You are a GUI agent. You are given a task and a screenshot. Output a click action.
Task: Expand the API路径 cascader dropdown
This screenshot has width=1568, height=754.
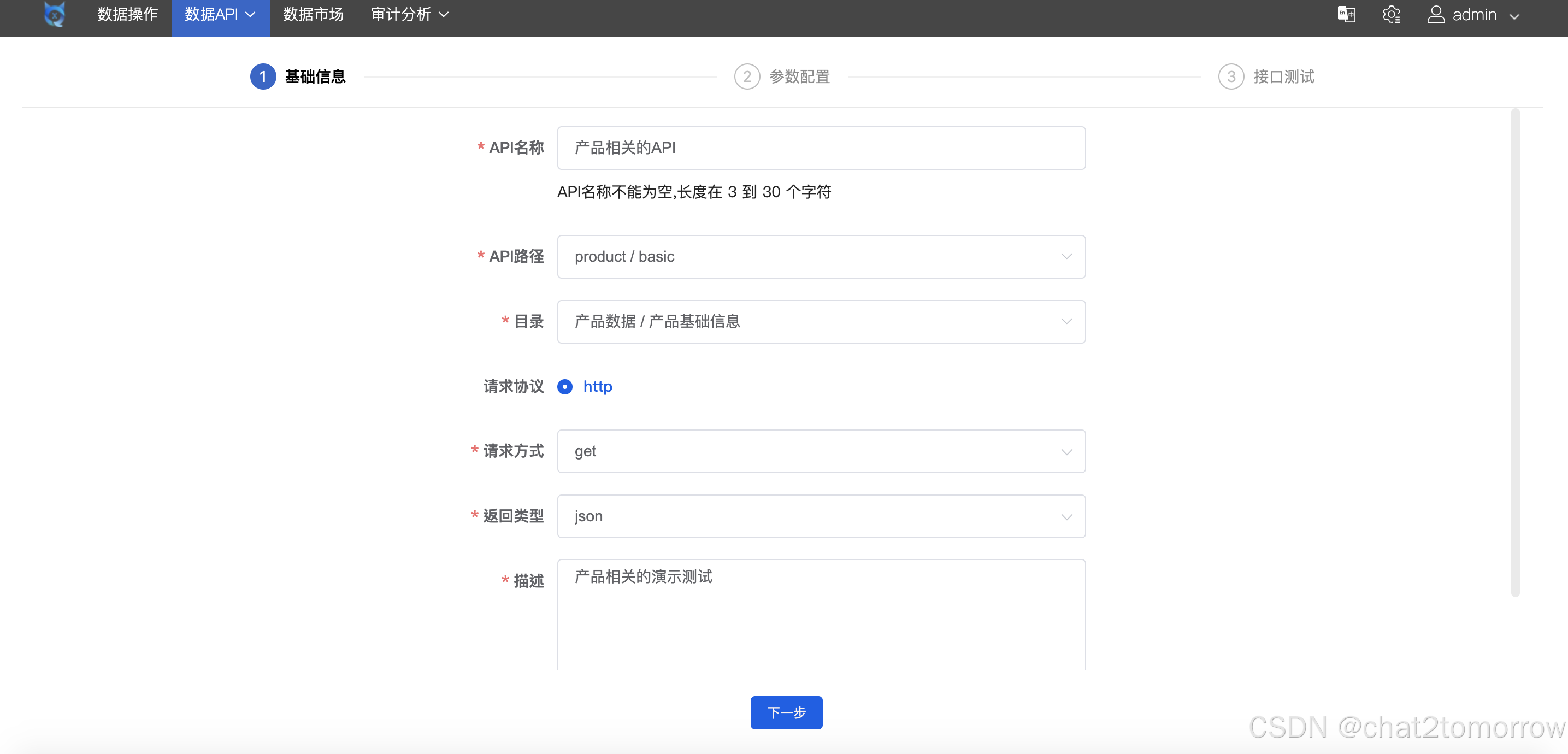pyautogui.click(x=821, y=257)
